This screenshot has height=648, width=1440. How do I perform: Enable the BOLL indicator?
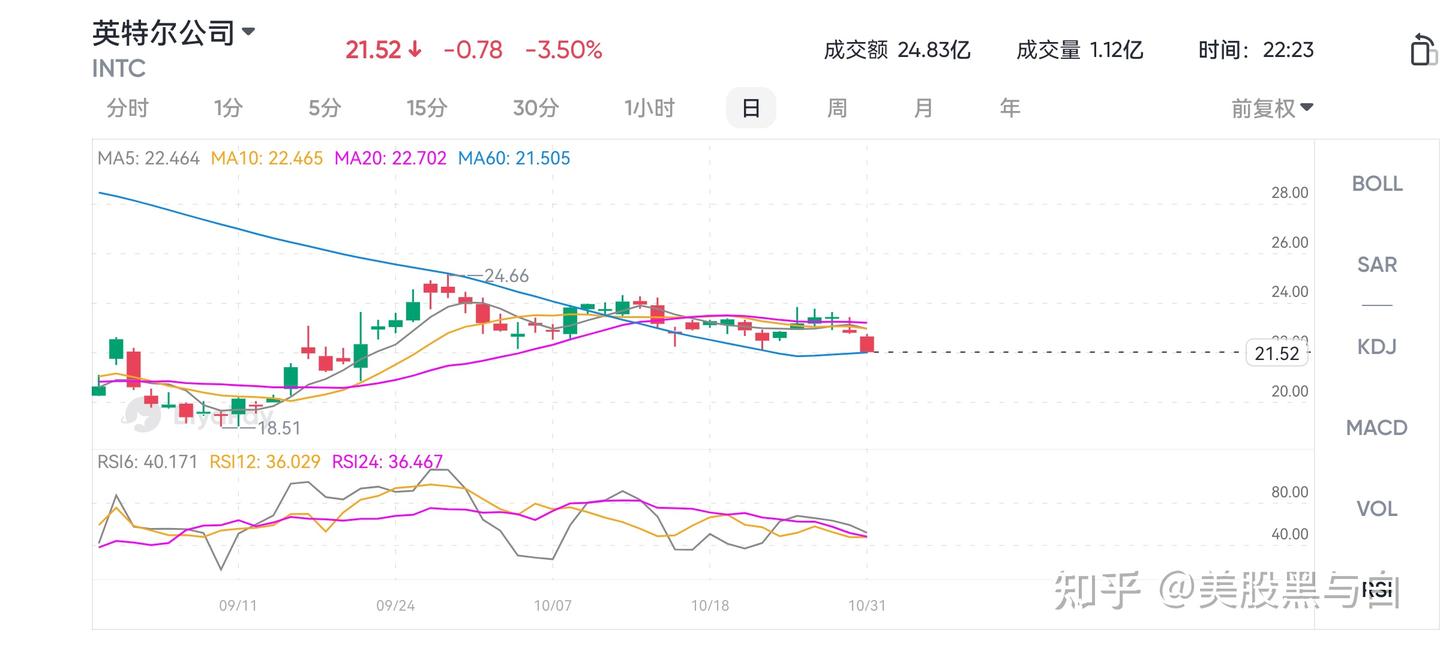(1377, 184)
